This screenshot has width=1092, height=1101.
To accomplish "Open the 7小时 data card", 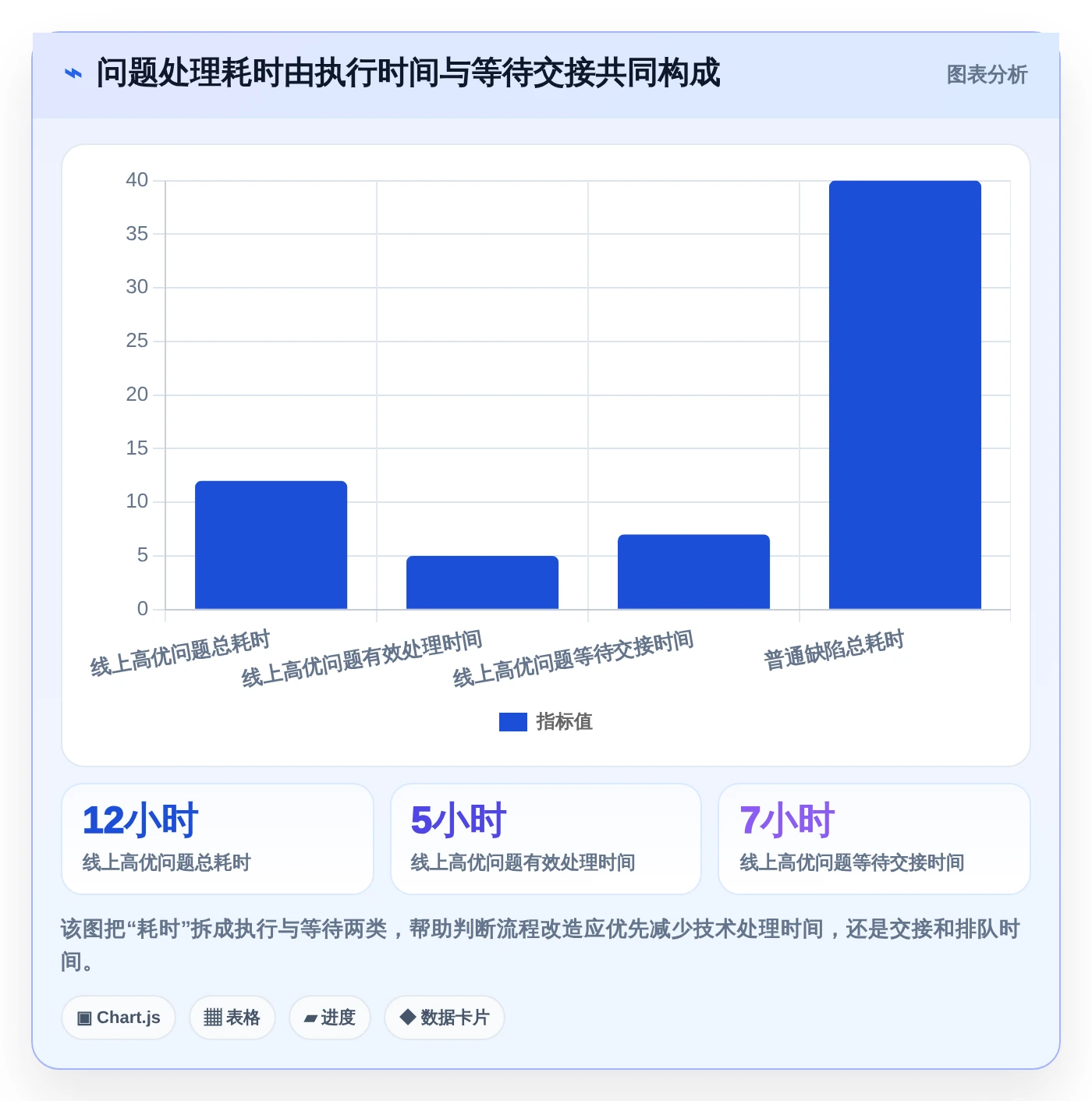I will 874,839.
